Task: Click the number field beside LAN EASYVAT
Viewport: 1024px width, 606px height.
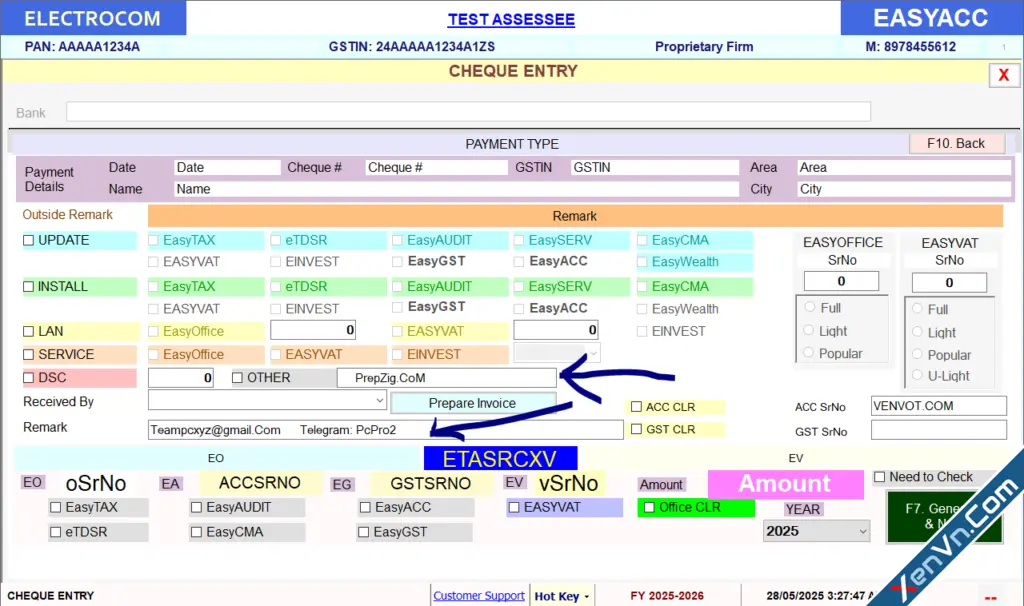Action: point(556,330)
